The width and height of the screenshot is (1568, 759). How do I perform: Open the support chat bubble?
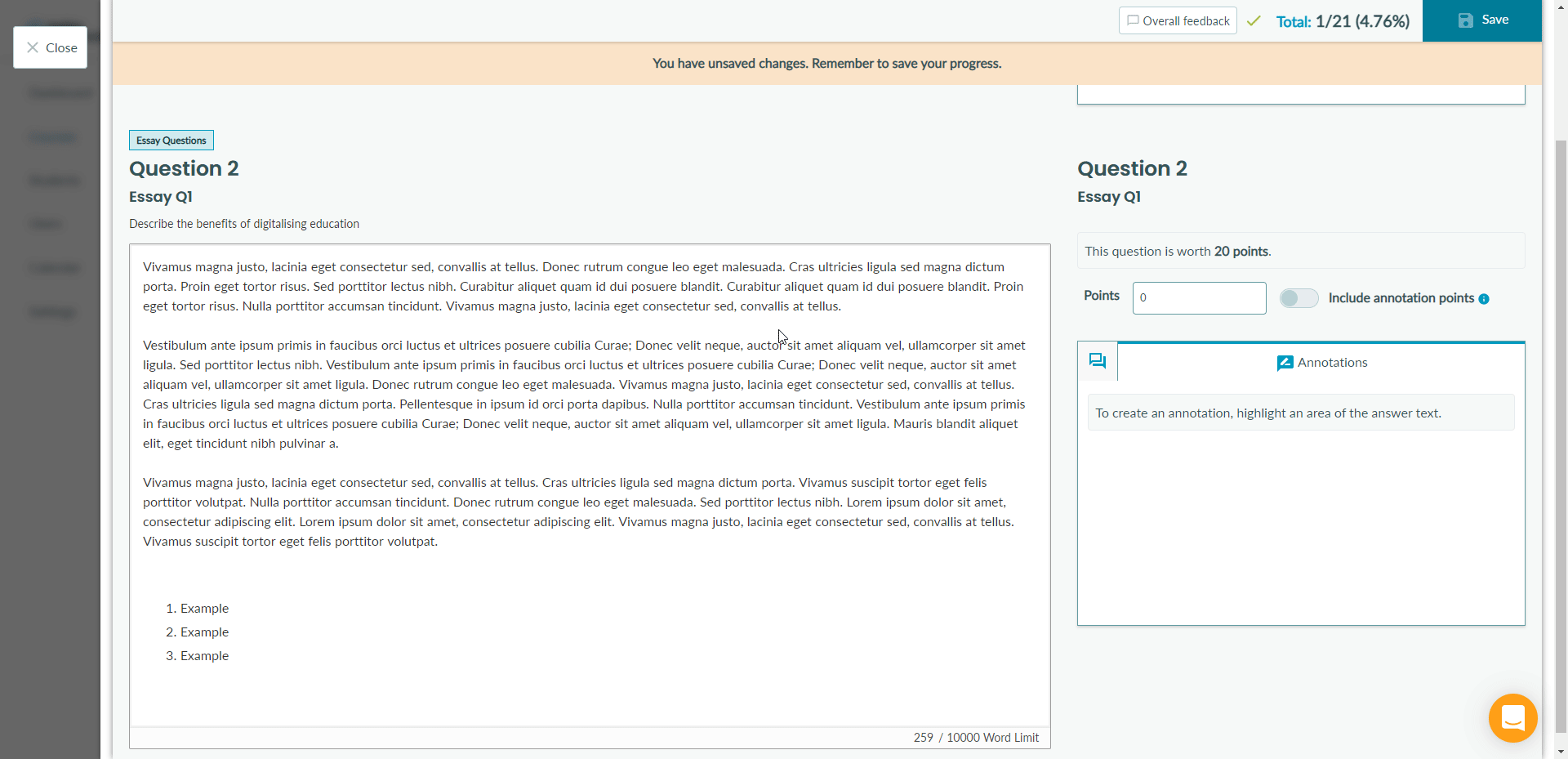pyautogui.click(x=1512, y=718)
